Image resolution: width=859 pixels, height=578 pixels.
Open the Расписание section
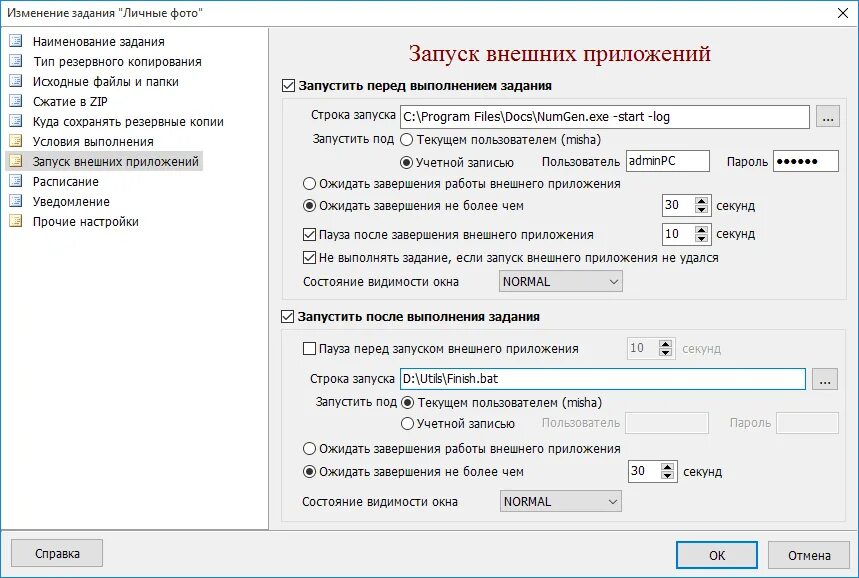coord(66,181)
